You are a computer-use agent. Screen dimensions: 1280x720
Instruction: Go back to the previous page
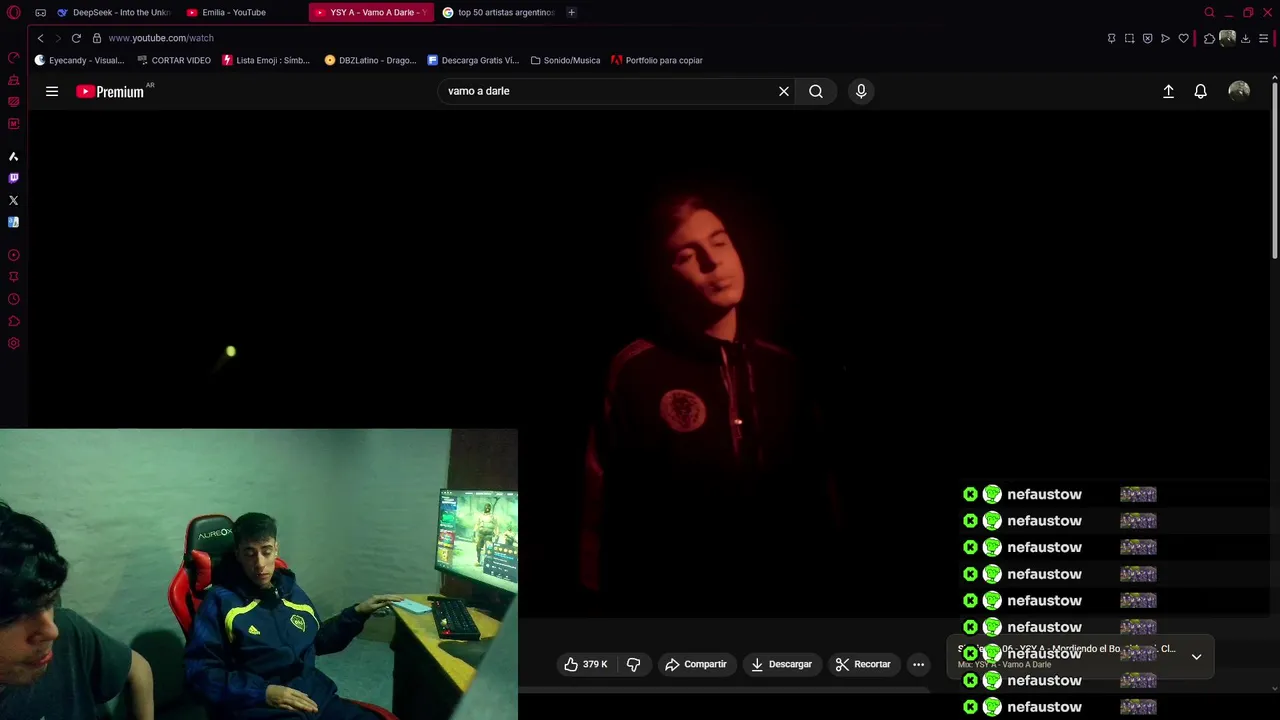(x=40, y=38)
